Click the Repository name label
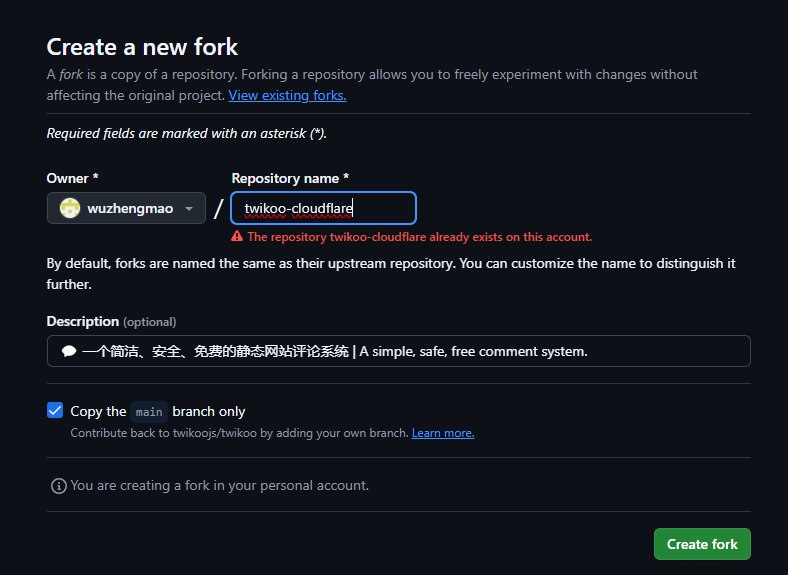The image size is (788, 575). 290,178
